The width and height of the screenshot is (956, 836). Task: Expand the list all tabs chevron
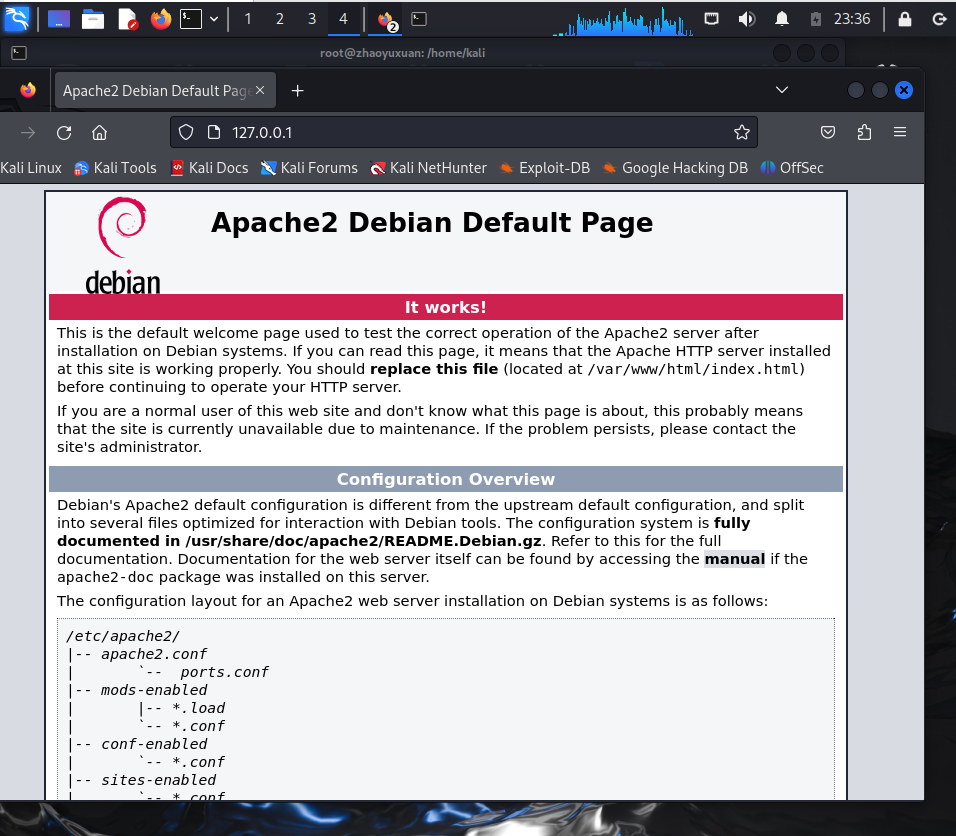781,91
